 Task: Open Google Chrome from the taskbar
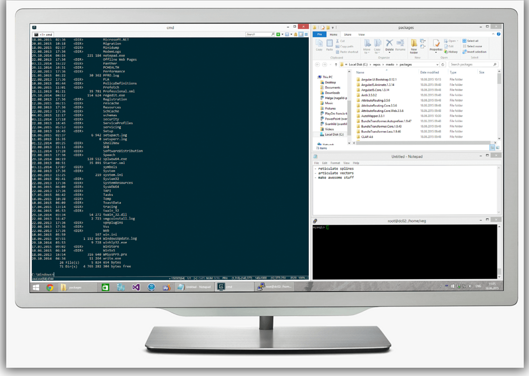tap(50, 287)
